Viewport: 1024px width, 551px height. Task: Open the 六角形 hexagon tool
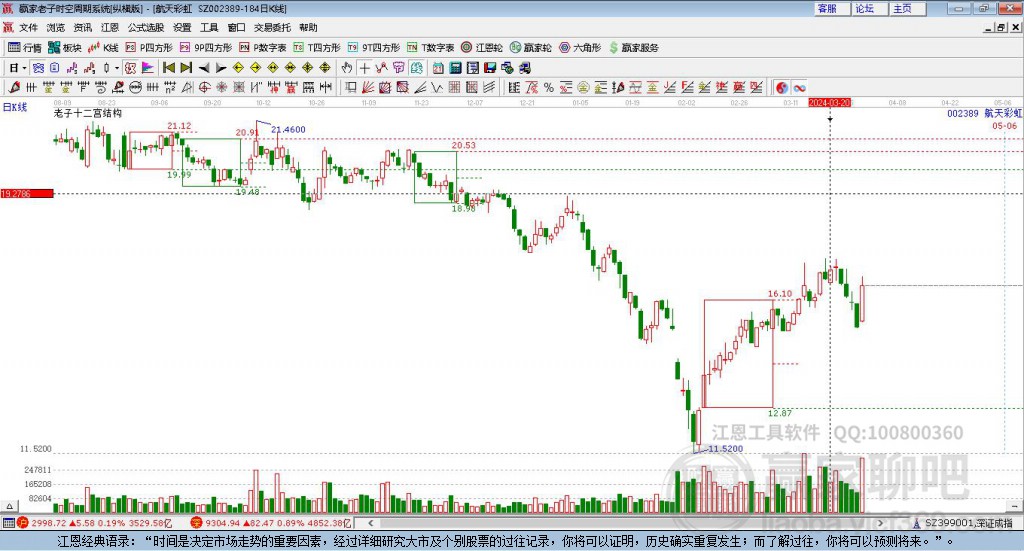(x=580, y=48)
